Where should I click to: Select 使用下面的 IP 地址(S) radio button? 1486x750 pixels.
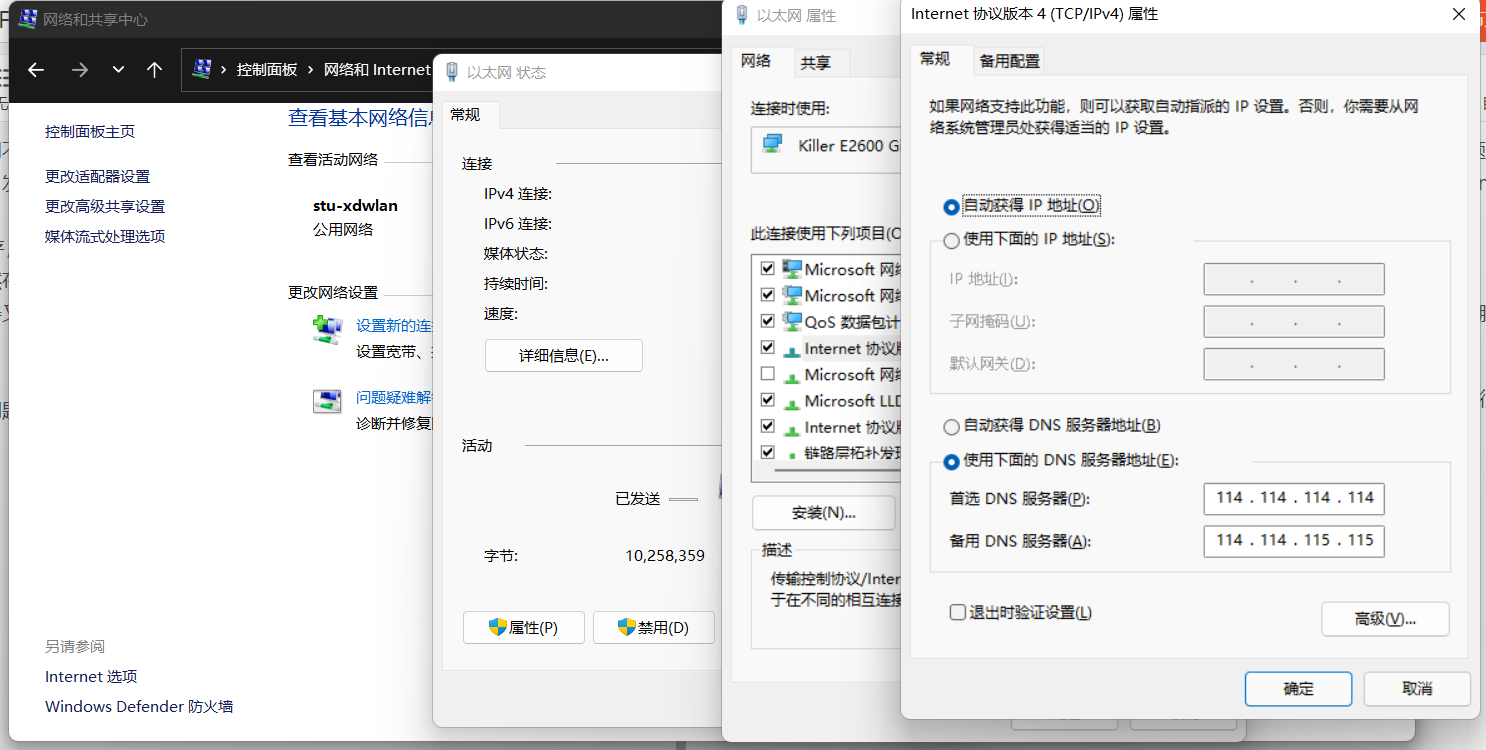click(952, 240)
